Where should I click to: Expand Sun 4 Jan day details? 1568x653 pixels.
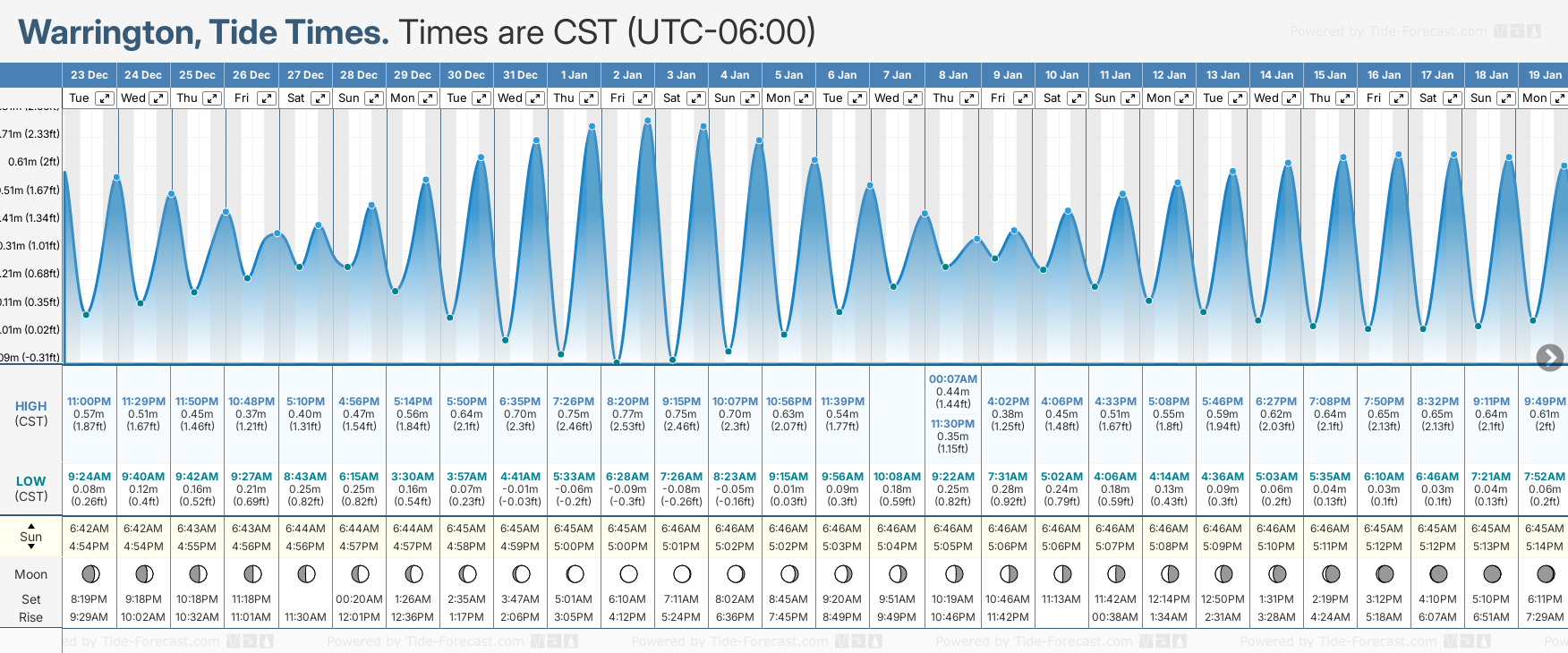click(750, 98)
